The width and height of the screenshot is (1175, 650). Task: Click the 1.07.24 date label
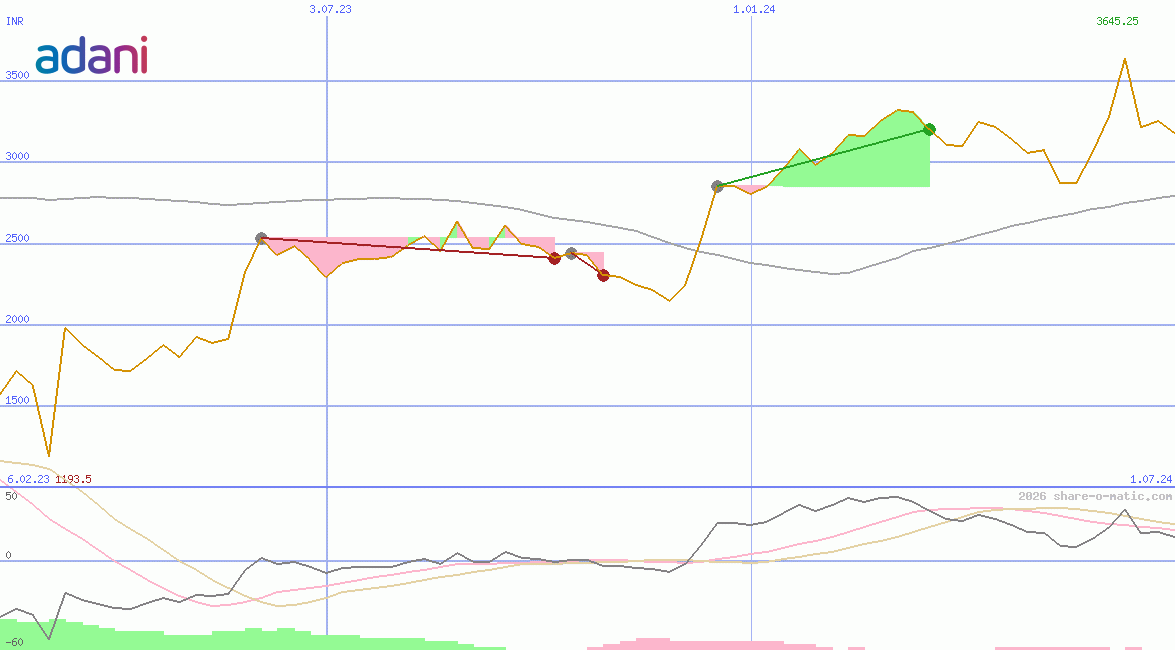[x=1144, y=479]
